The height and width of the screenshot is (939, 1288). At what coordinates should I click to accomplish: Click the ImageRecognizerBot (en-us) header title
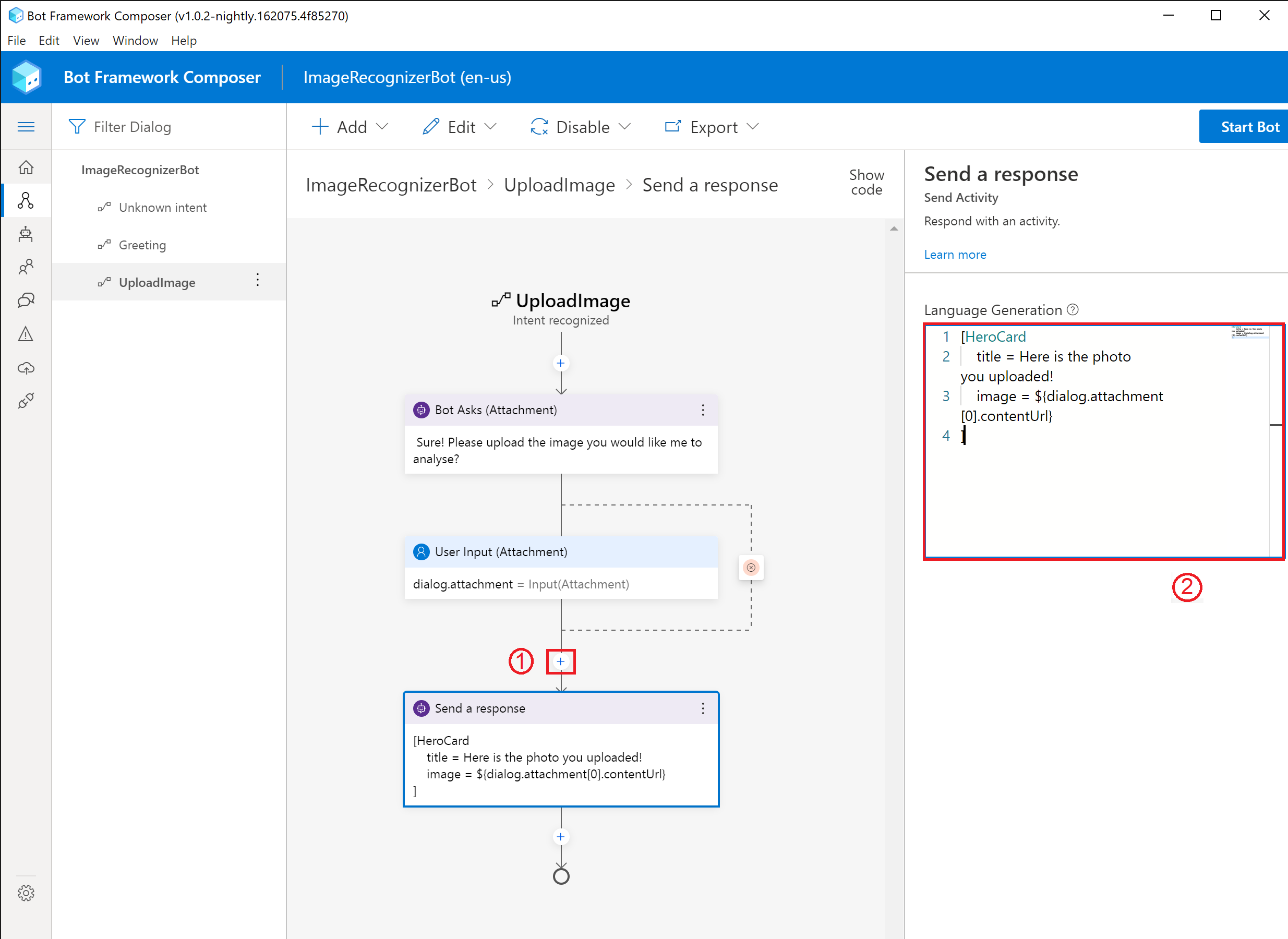coord(407,77)
